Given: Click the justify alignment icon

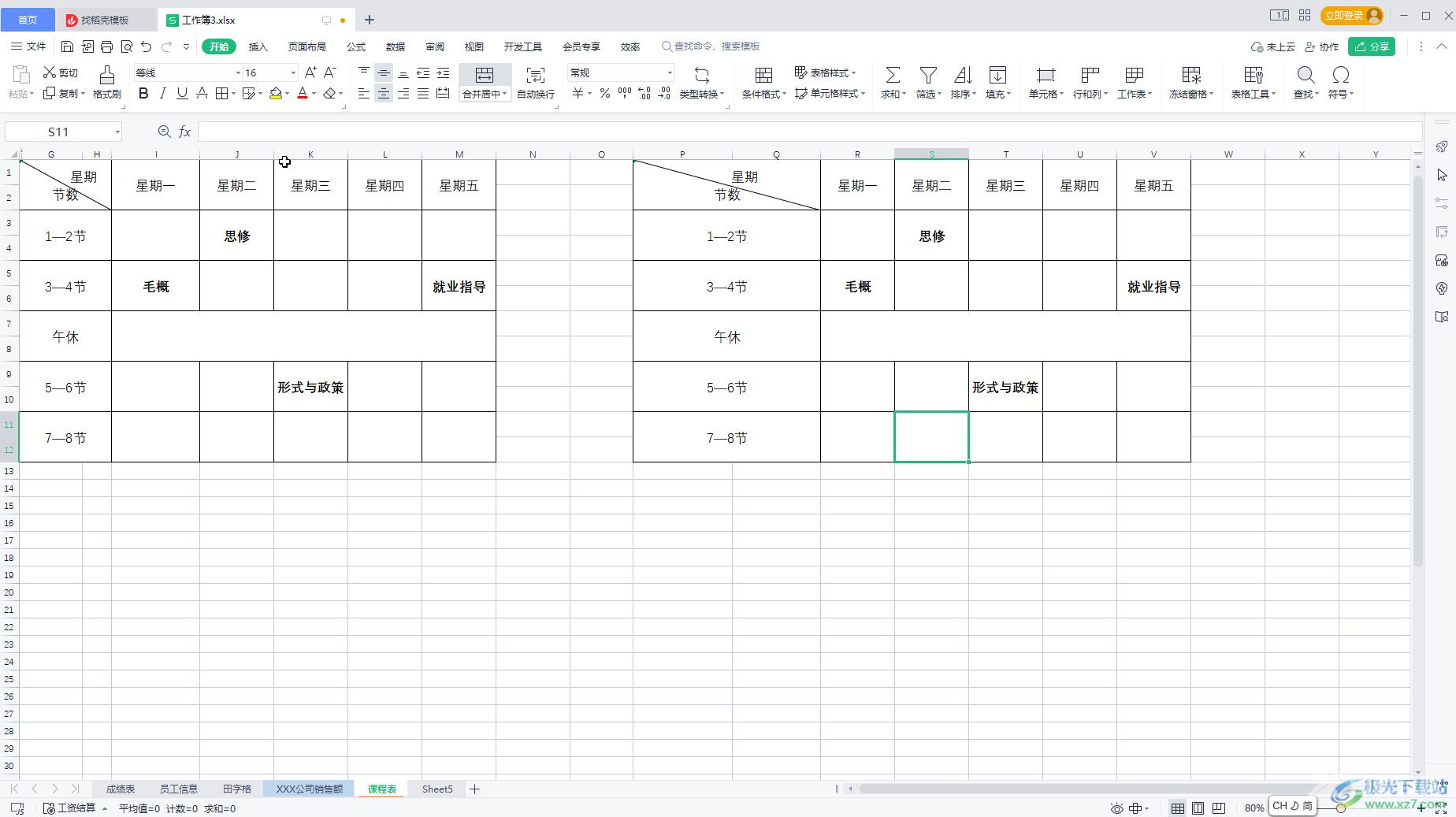Looking at the screenshot, I should (x=423, y=93).
